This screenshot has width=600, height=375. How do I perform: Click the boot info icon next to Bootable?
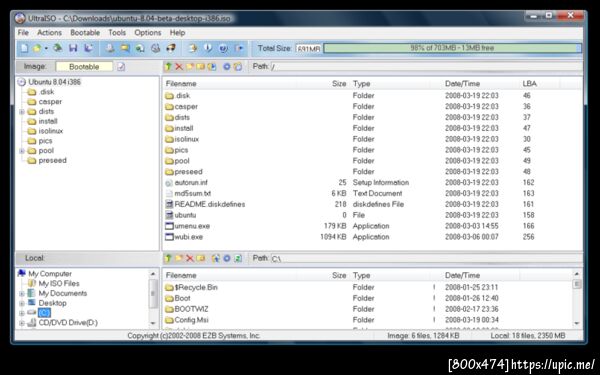pos(121,67)
